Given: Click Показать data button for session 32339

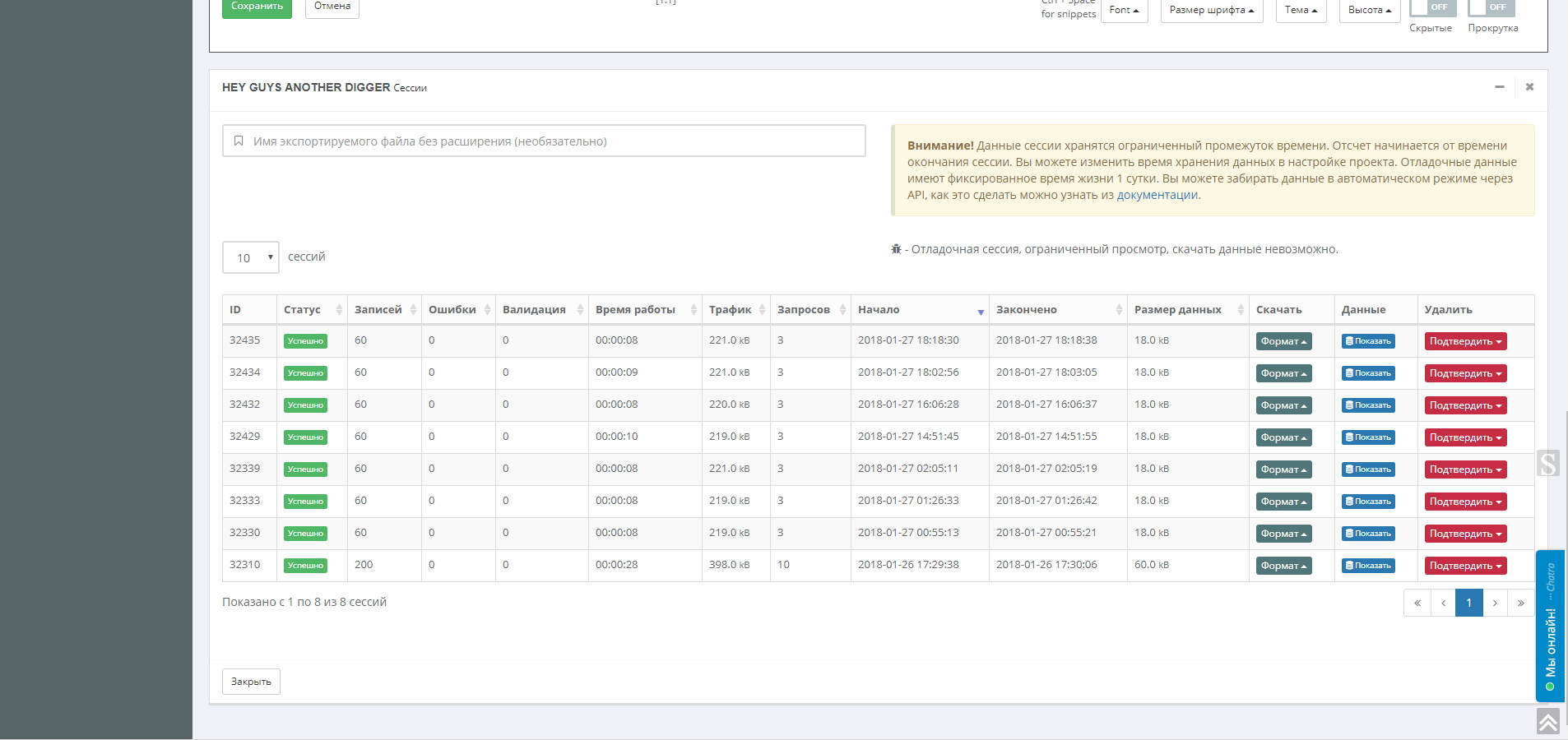Looking at the screenshot, I should (x=1368, y=469).
